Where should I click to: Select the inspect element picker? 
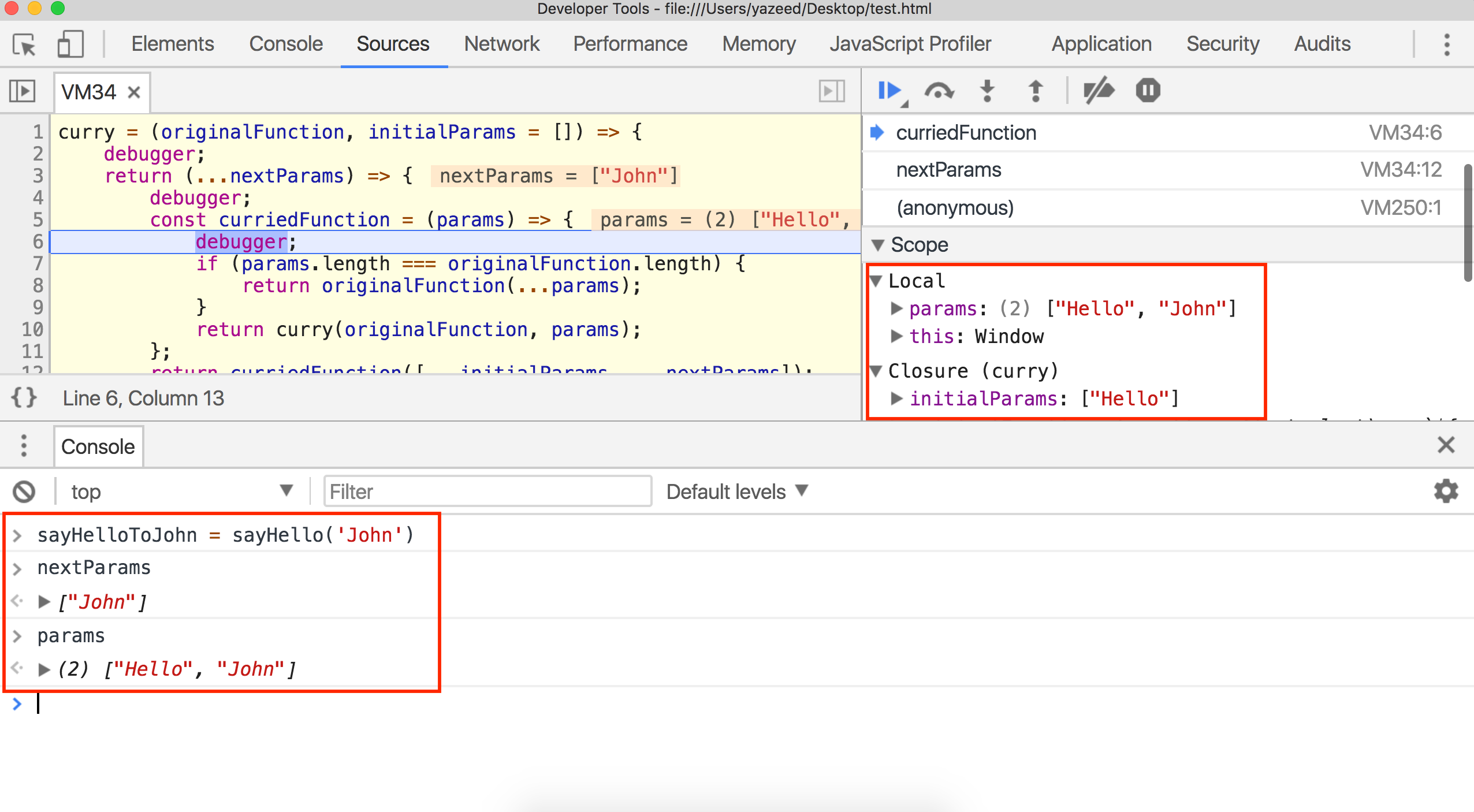point(23,43)
